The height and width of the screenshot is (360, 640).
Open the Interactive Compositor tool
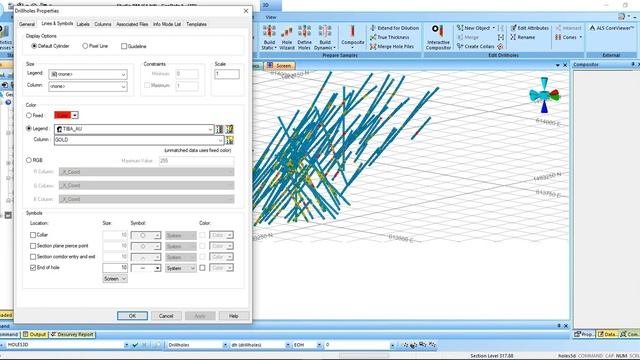click(438, 38)
